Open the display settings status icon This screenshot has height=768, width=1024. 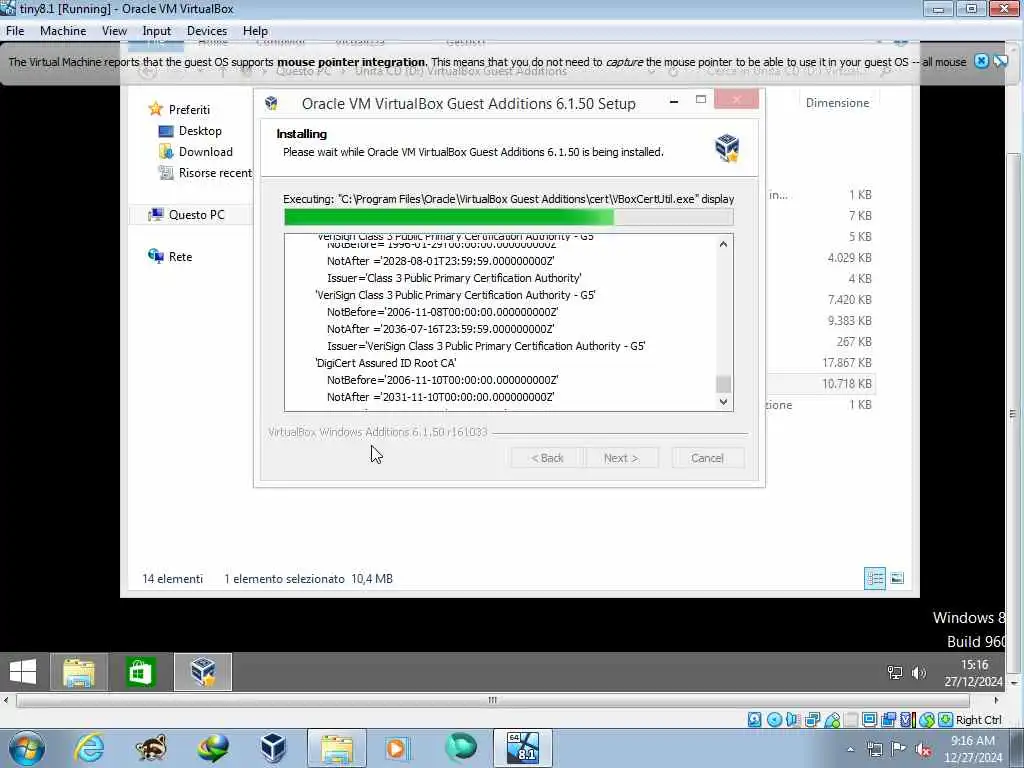(869, 720)
